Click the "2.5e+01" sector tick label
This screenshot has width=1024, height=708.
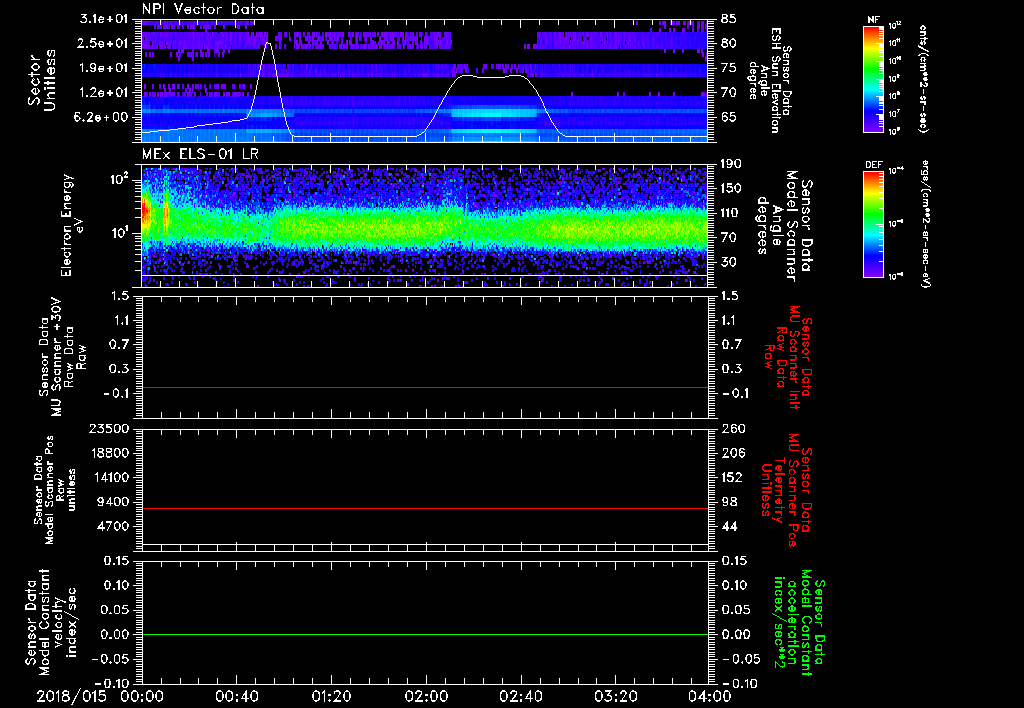click(x=104, y=43)
